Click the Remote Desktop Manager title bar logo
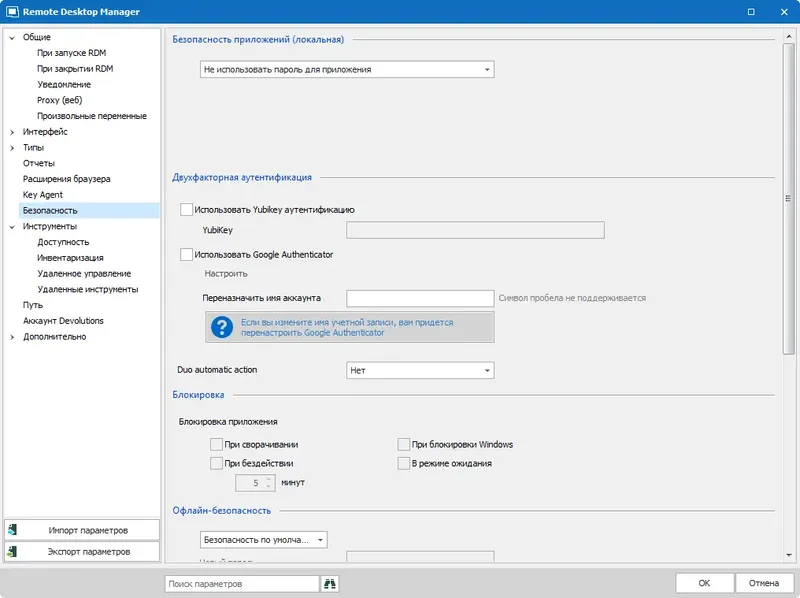 coord(12,12)
